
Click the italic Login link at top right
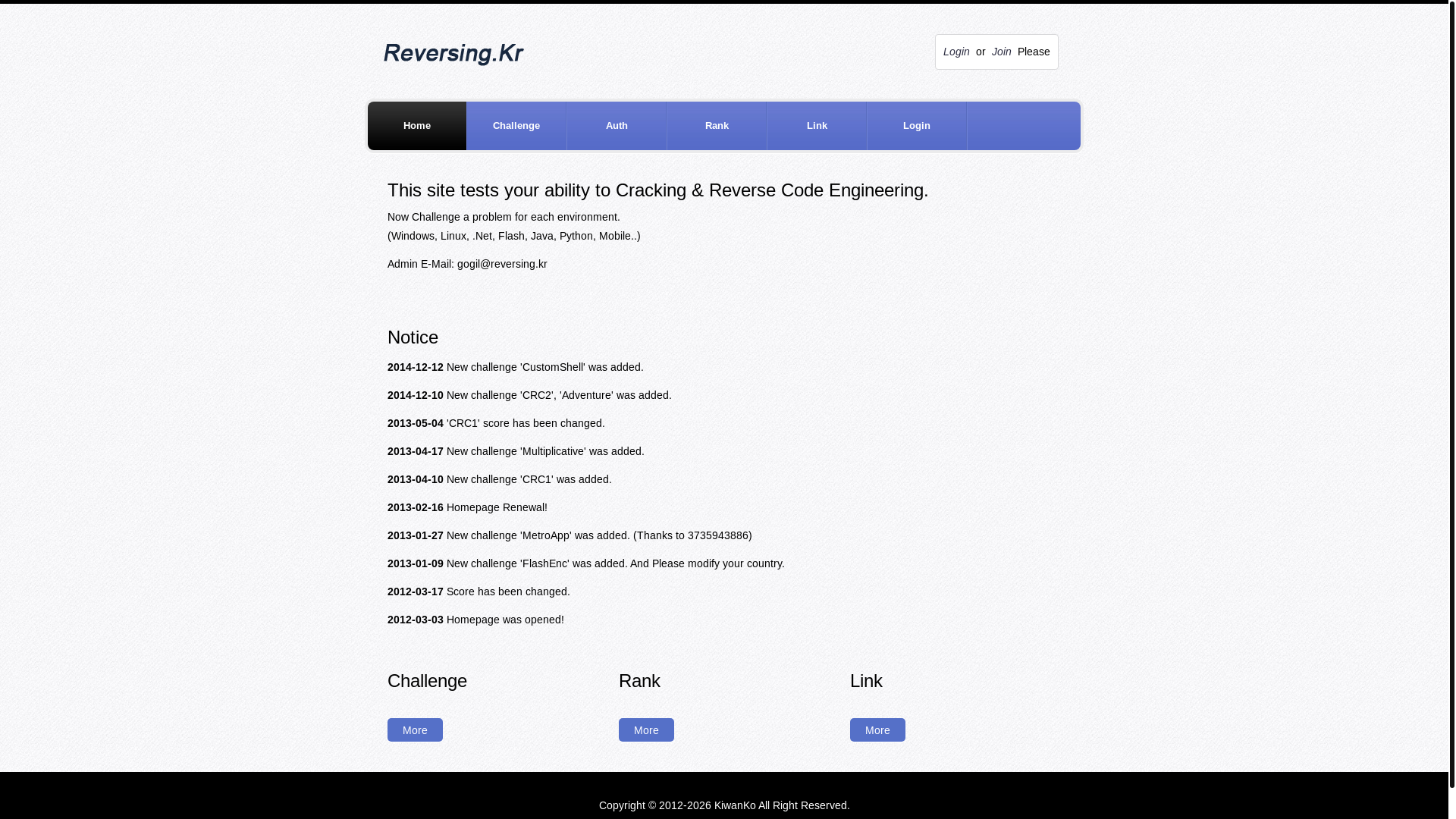tap(956, 52)
